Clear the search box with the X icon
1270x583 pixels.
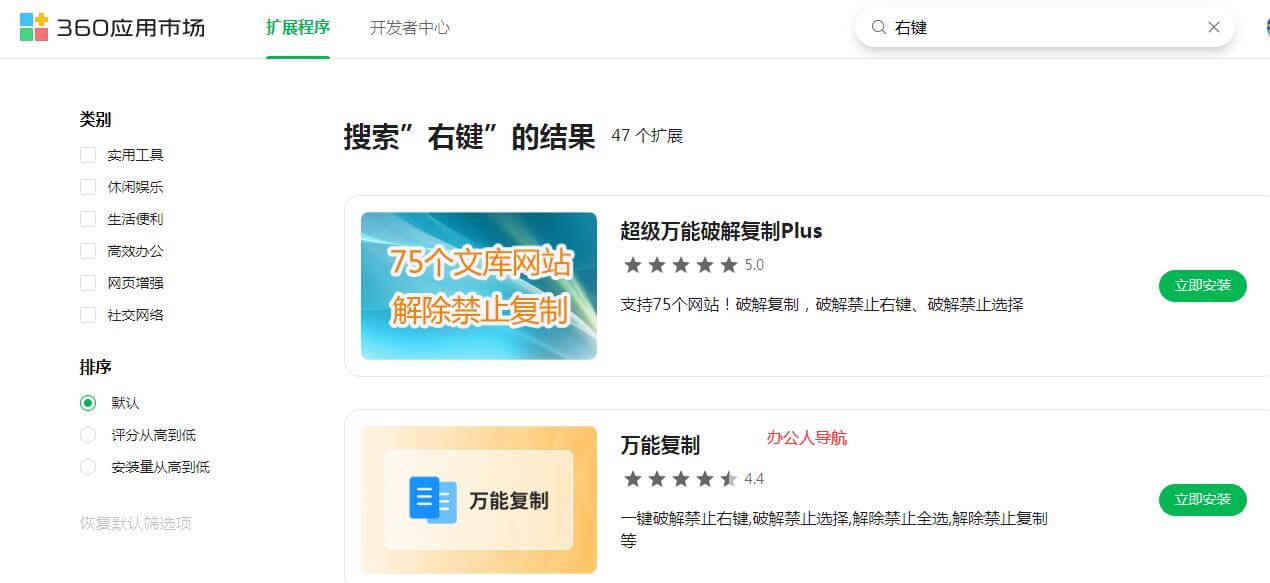click(1214, 27)
